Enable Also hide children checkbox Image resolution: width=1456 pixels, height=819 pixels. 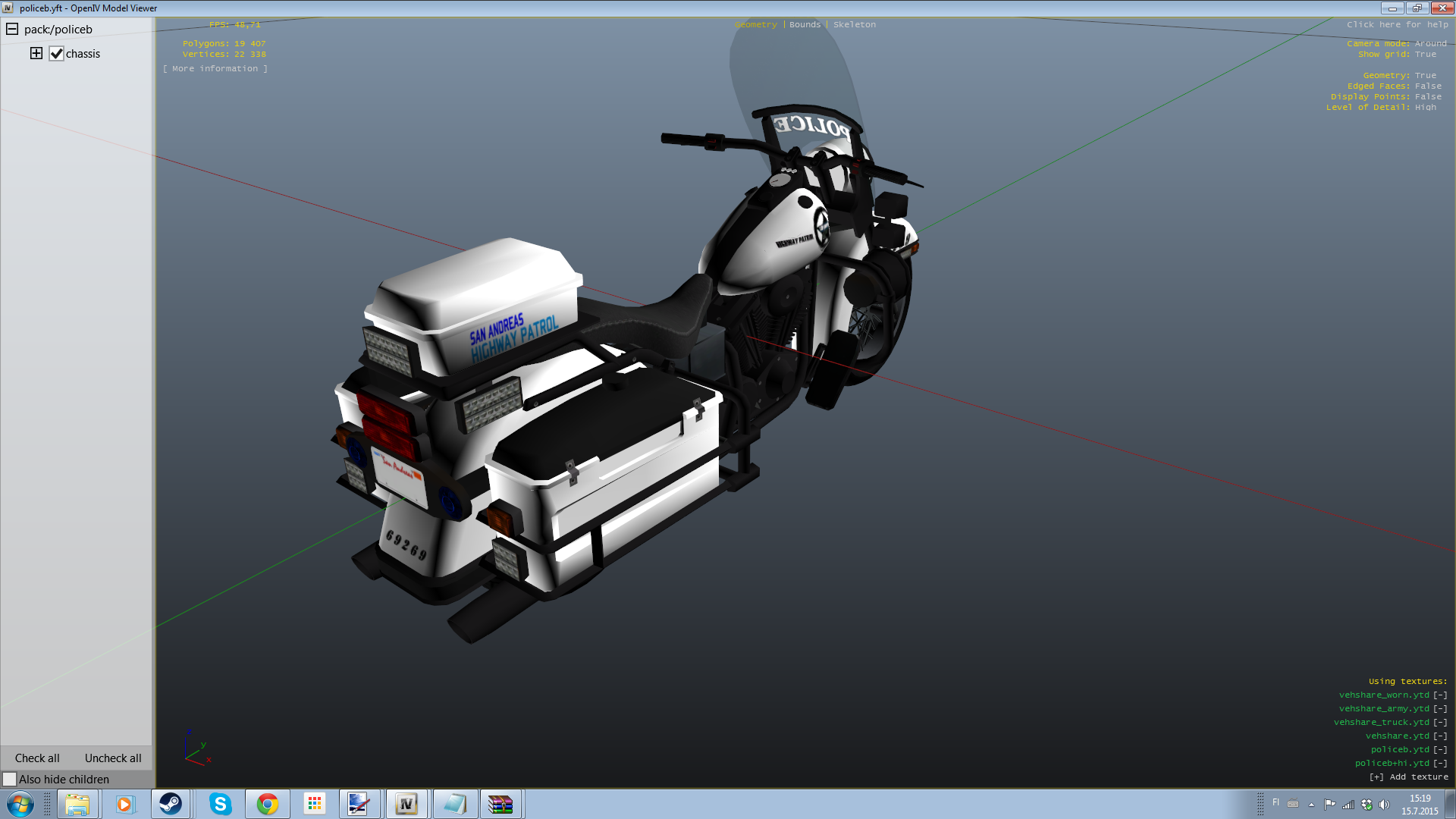[10, 779]
